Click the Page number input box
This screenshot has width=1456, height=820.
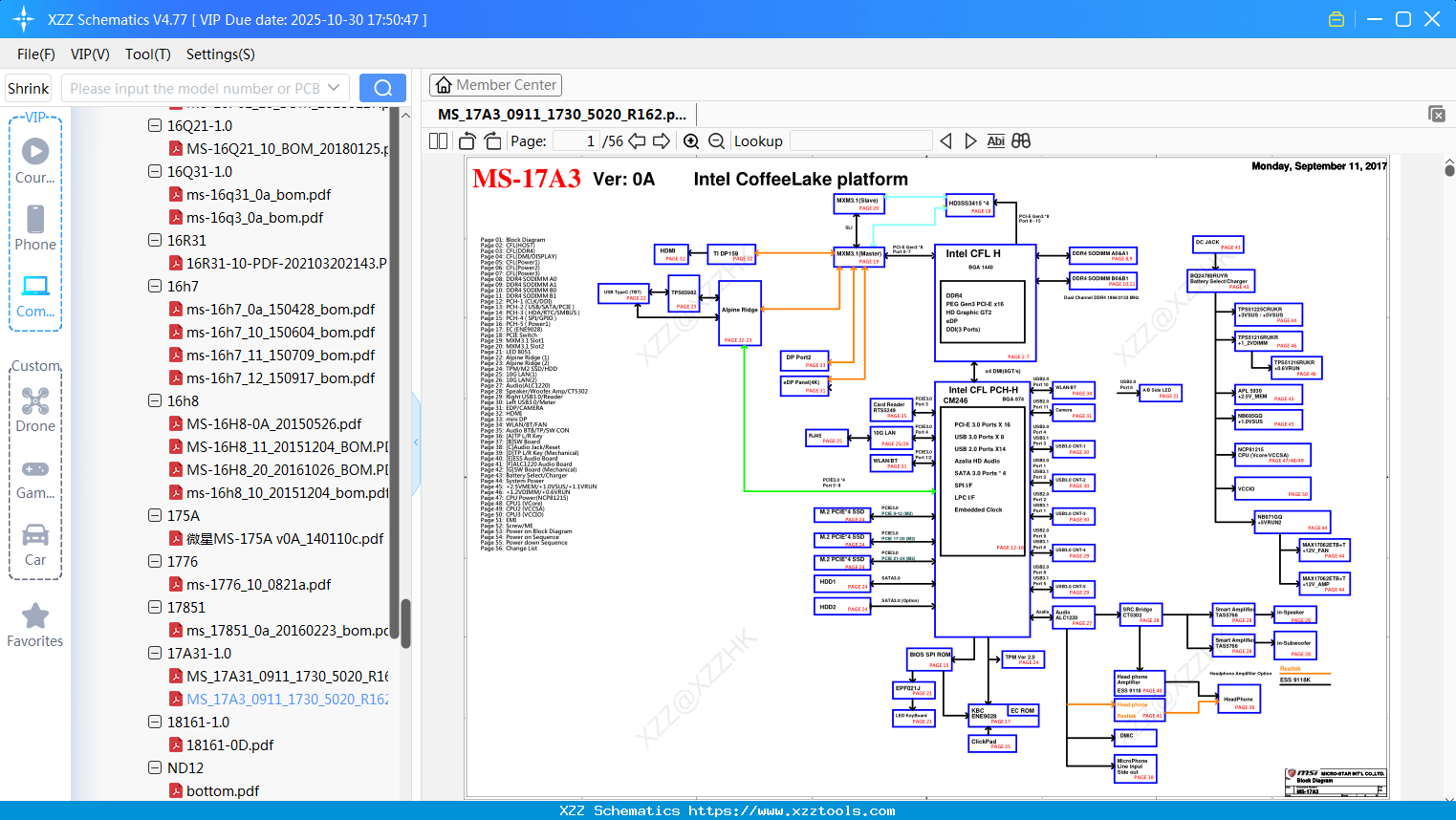pyautogui.click(x=576, y=141)
